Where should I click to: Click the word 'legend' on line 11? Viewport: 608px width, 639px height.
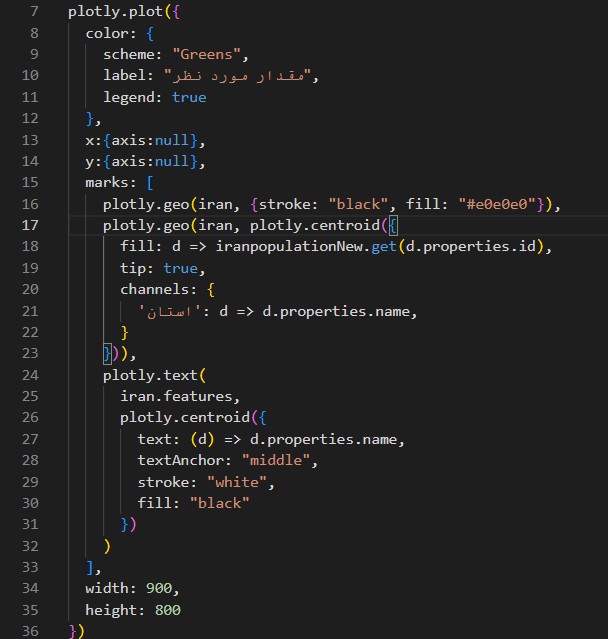click(129, 97)
